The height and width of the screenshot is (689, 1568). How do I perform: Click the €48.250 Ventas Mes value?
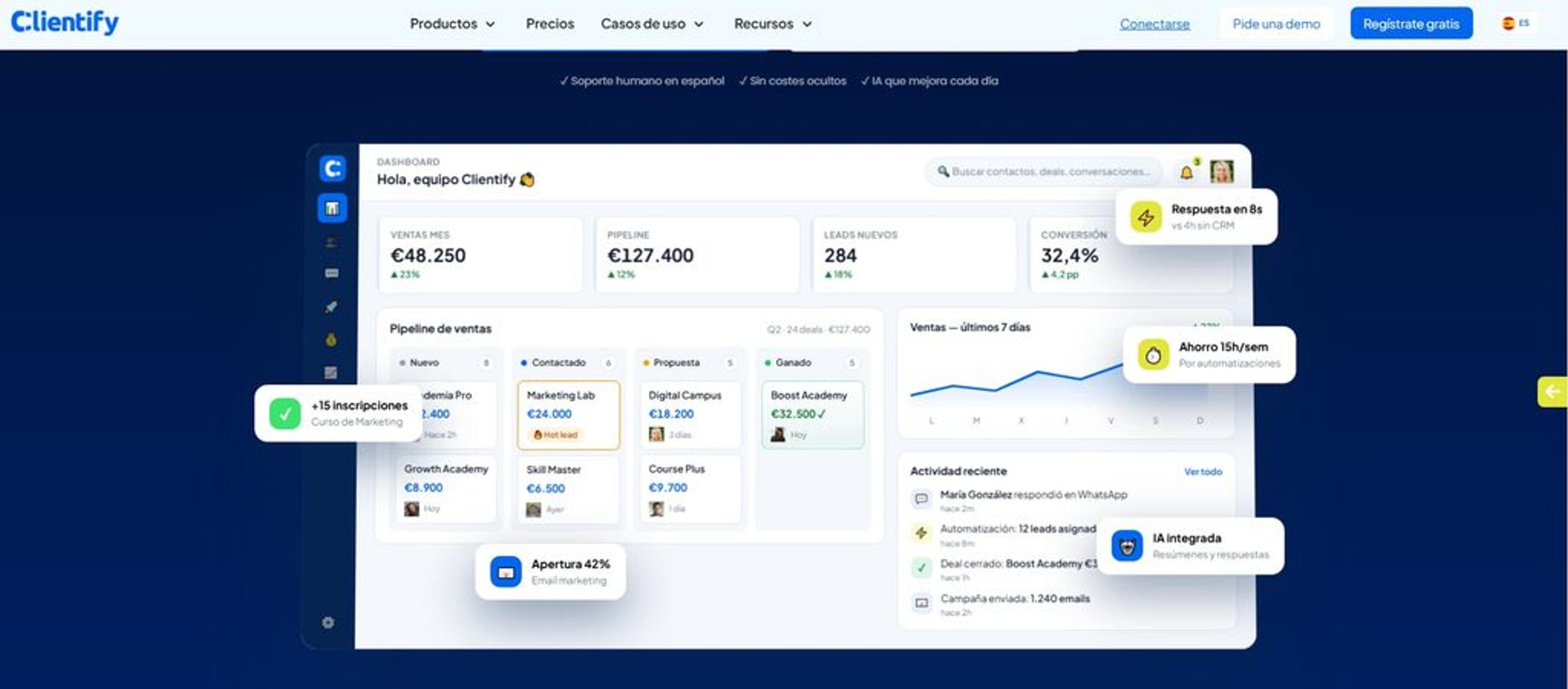click(x=428, y=256)
